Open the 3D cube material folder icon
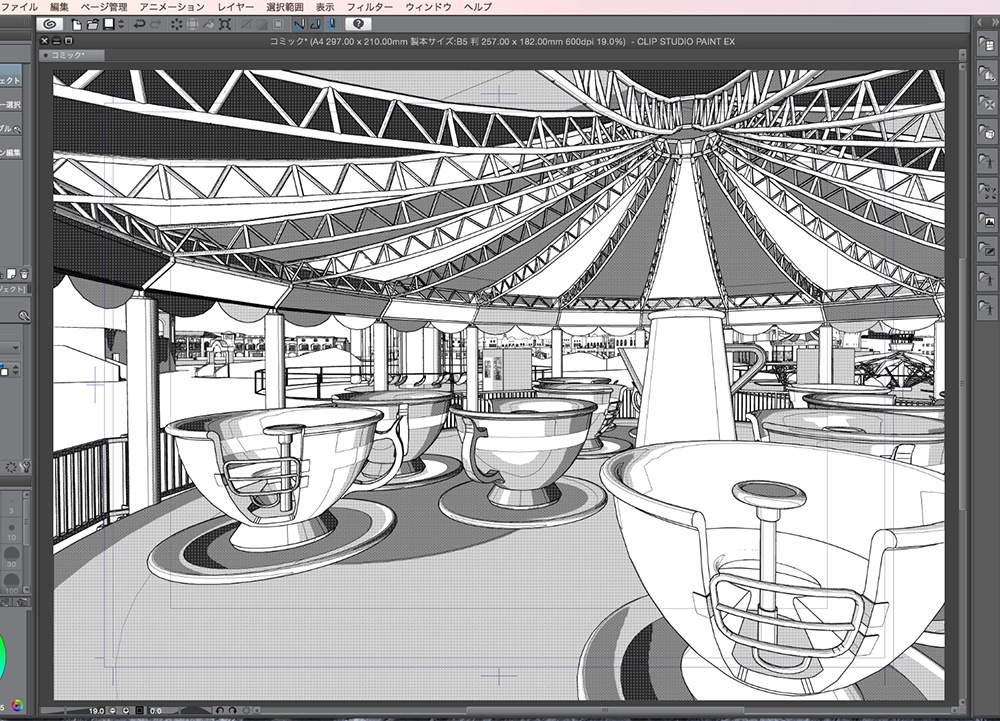 click(x=986, y=132)
